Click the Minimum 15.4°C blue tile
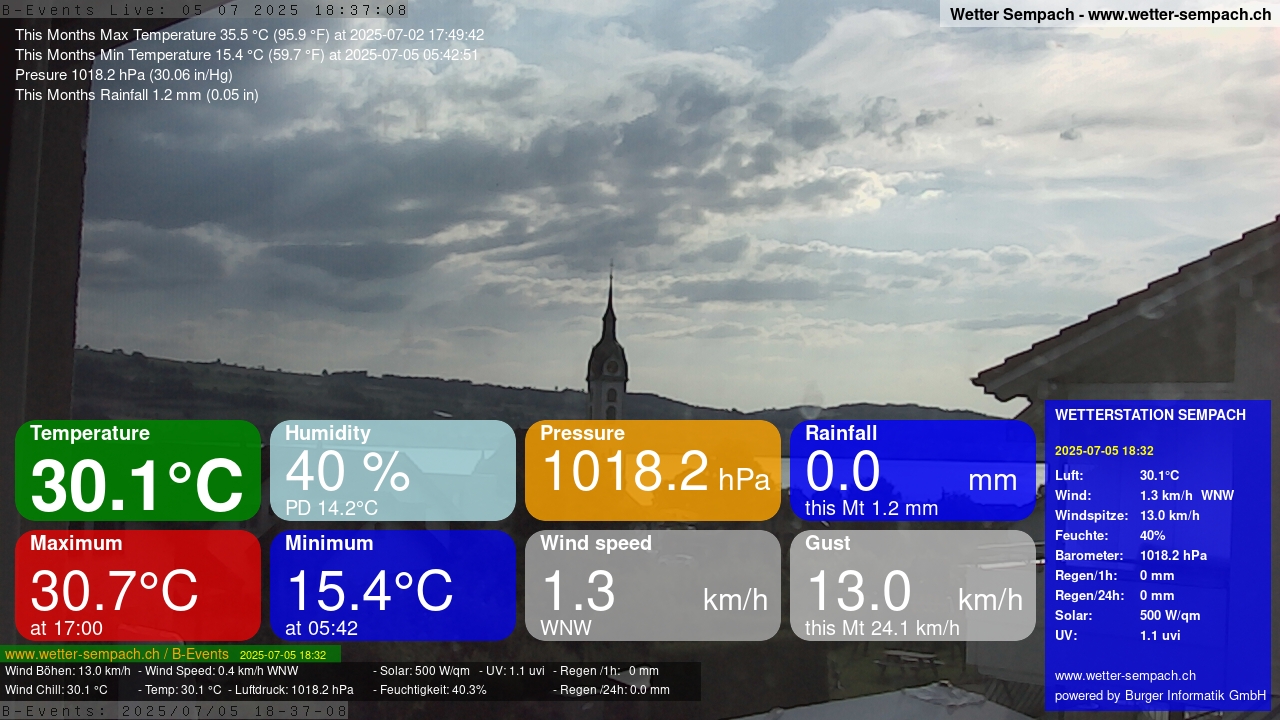The width and height of the screenshot is (1280, 720). (x=393, y=585)
